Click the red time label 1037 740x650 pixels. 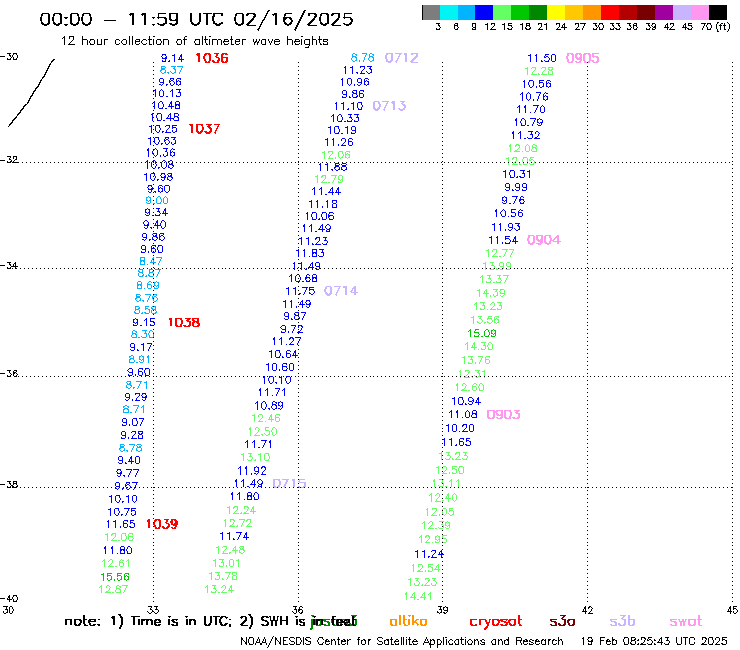coord(204,129)
